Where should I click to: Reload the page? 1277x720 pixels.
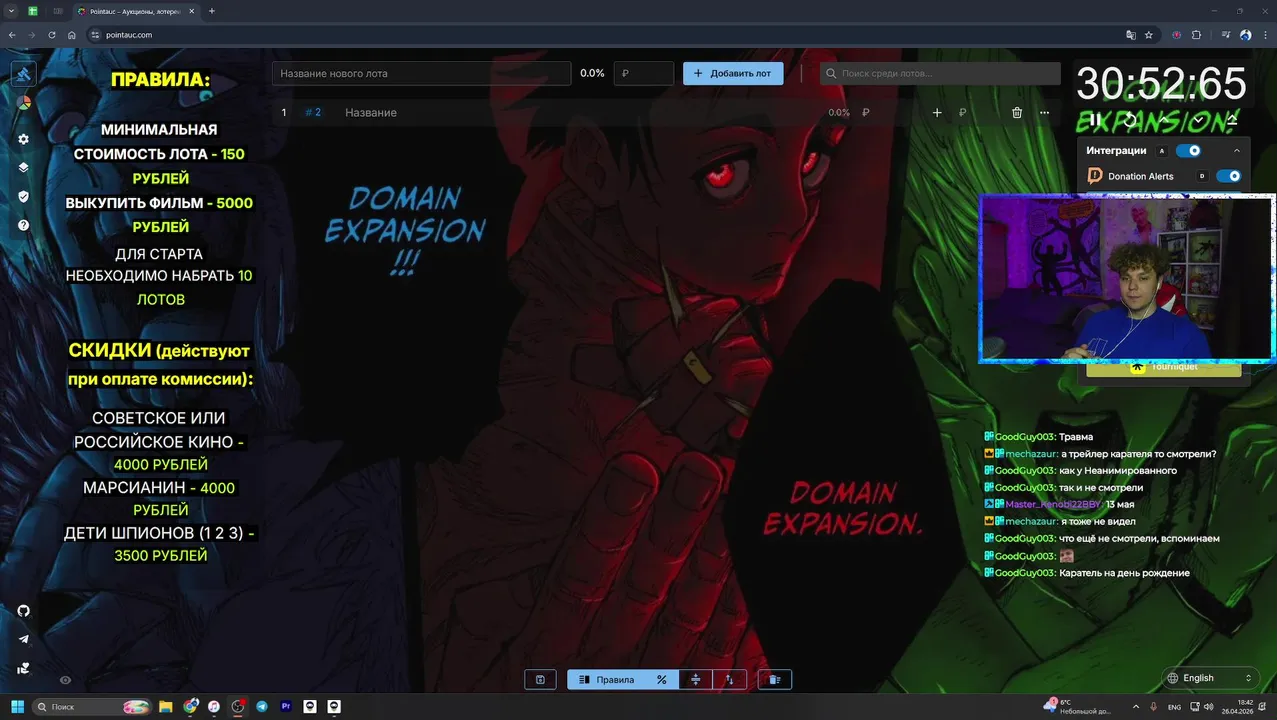52,35
